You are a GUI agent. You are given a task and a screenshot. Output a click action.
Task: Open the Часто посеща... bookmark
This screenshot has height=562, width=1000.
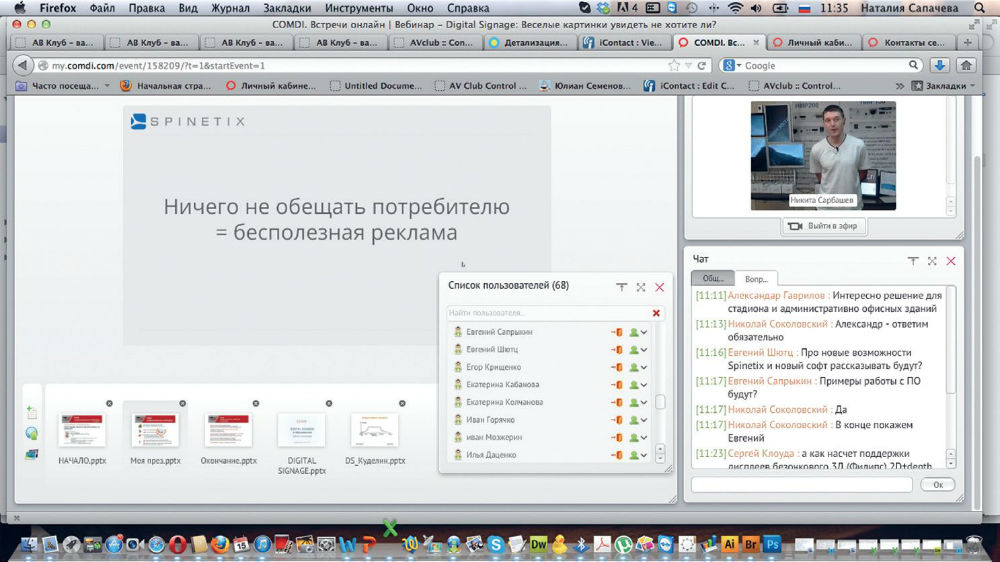(62, 85)
